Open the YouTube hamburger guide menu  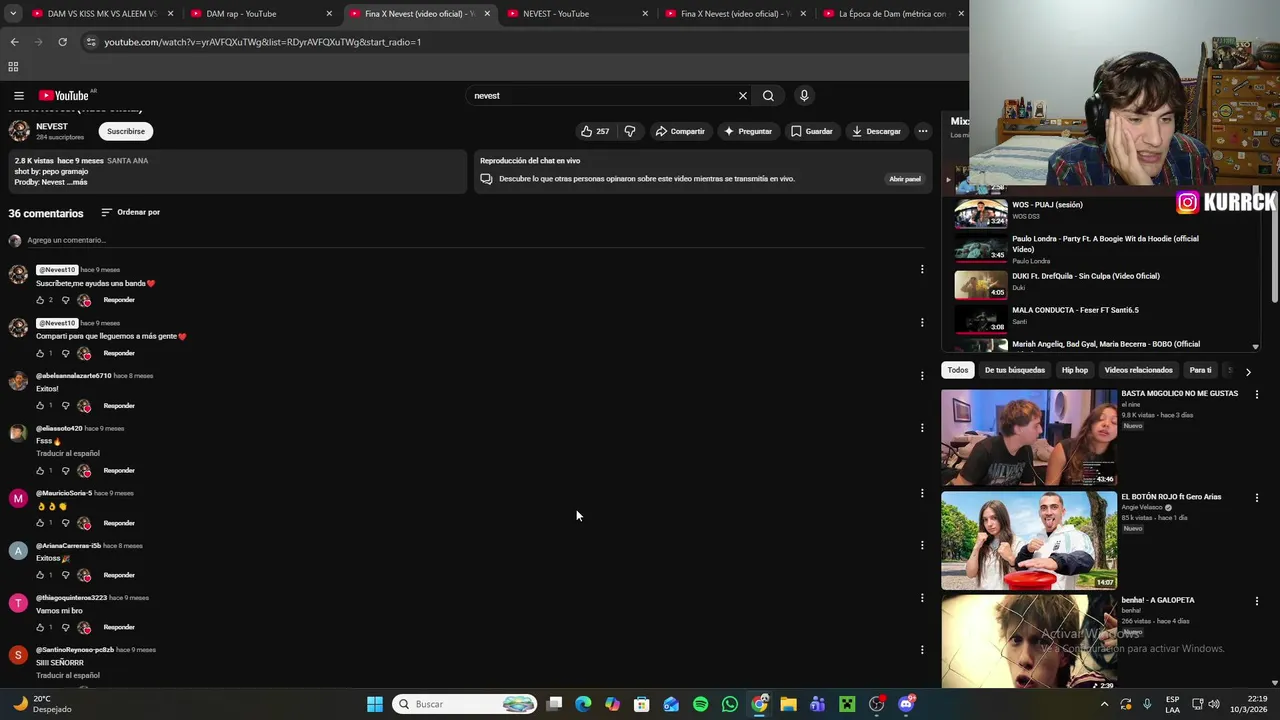coord(18,96)
